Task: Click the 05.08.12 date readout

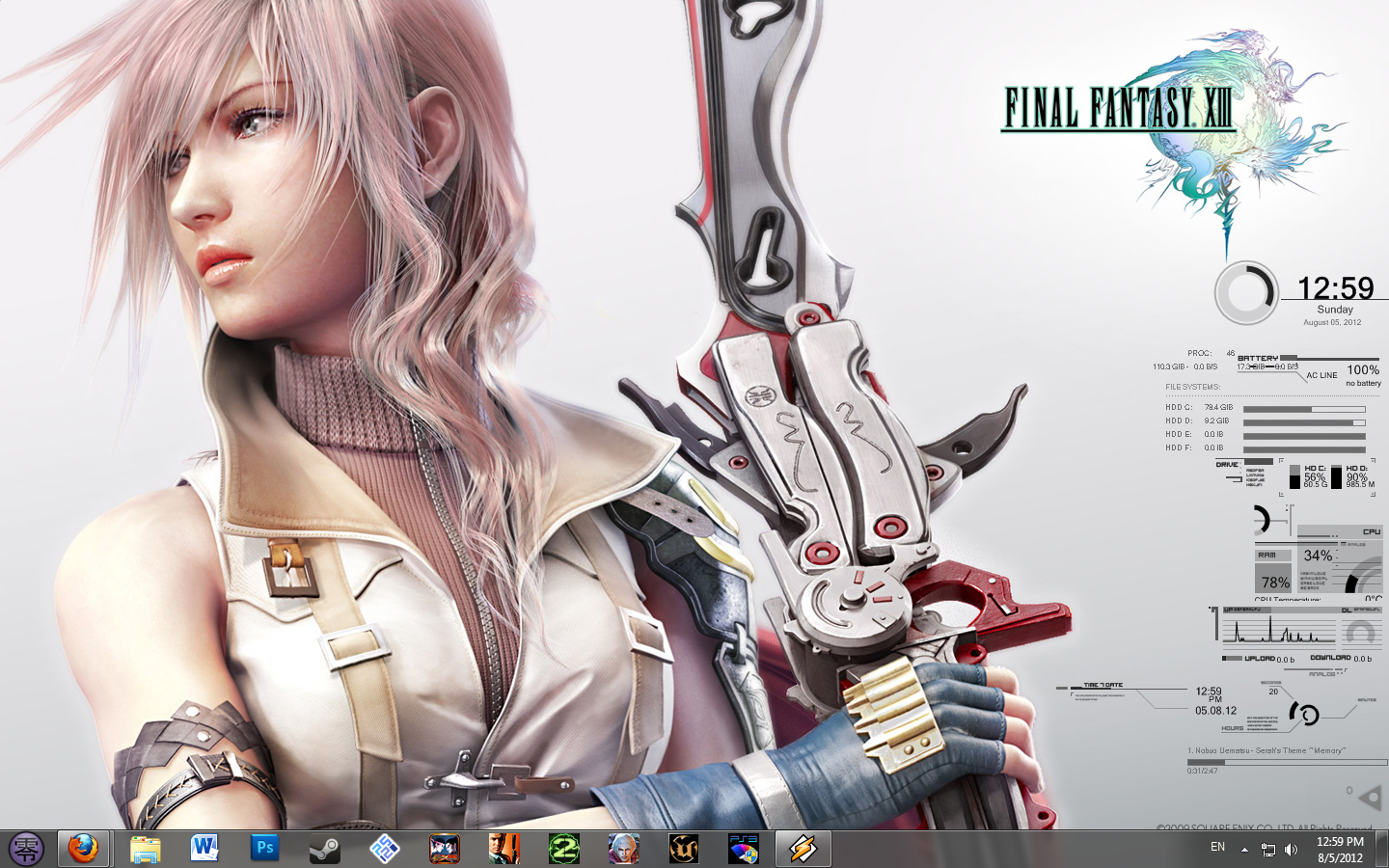Action: pyautogui.click(x=1215, y=711)
